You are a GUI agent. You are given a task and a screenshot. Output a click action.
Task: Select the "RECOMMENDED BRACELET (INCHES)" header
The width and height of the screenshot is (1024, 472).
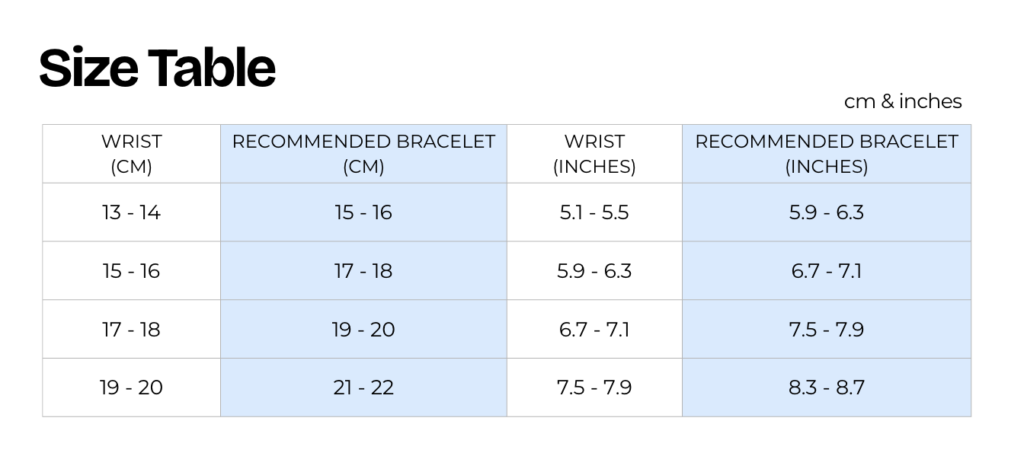(x=826, y=154)
